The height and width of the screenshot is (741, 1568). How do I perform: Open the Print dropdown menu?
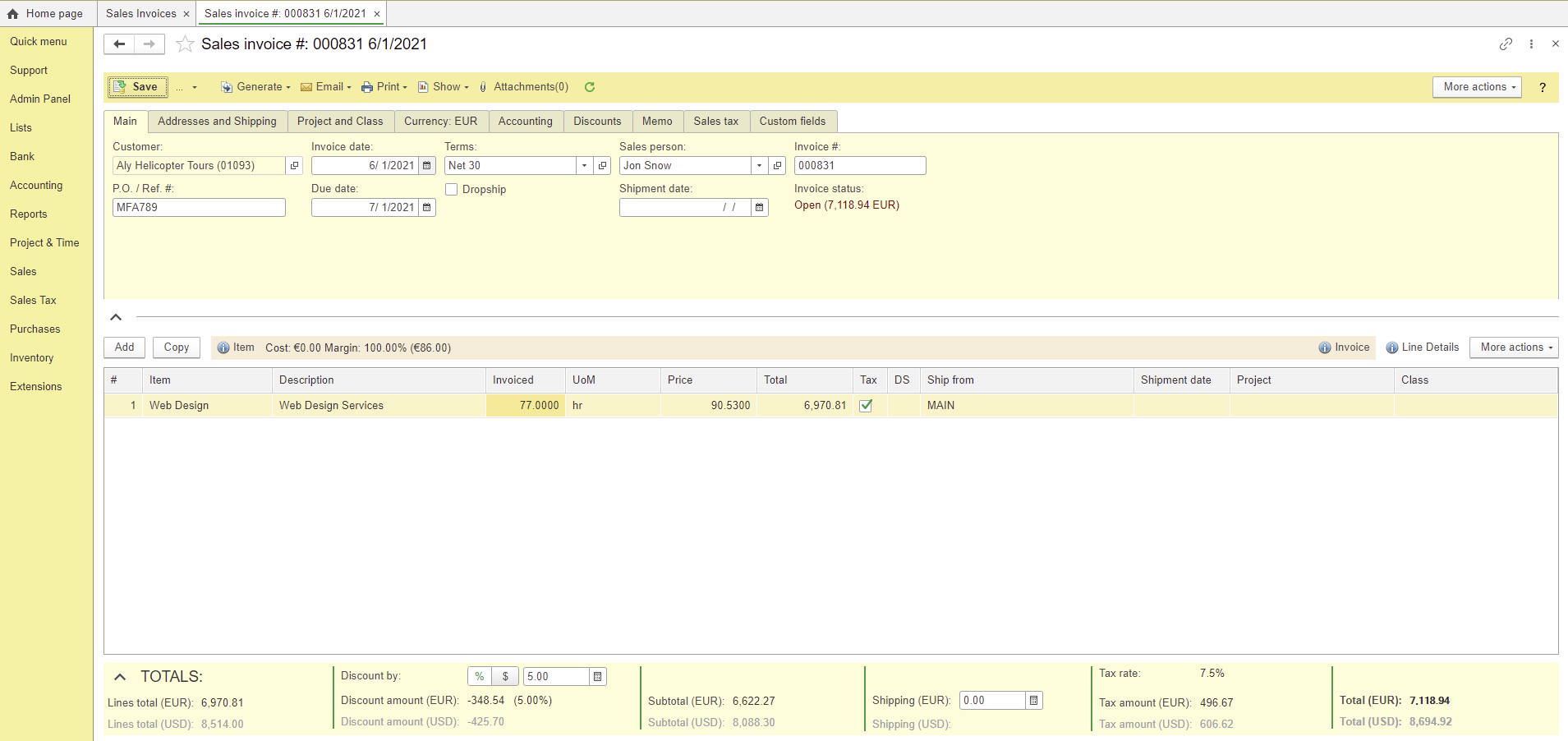click(x=384, y=87)
